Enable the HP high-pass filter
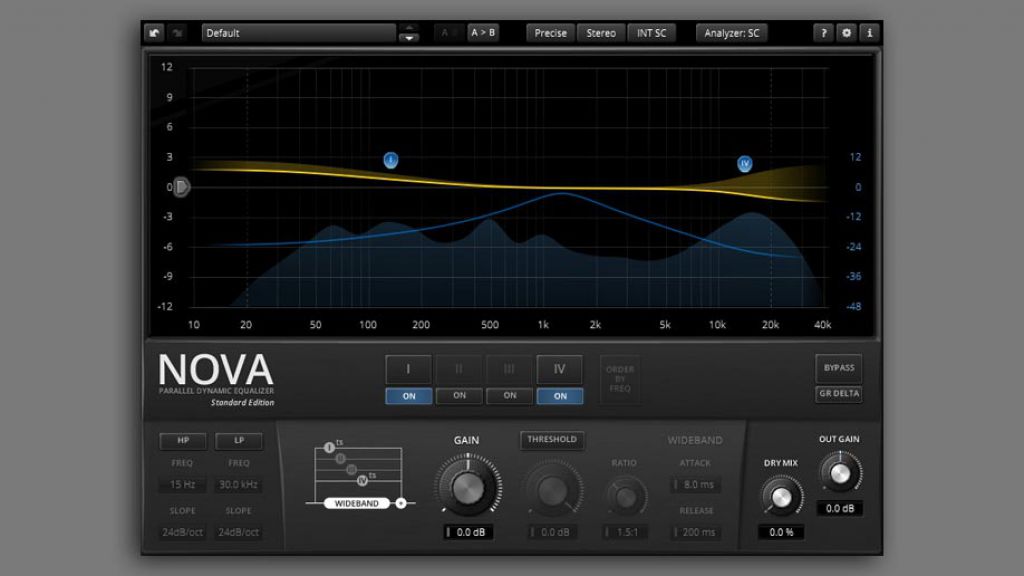1024x576 pixels. coord(183,441)
